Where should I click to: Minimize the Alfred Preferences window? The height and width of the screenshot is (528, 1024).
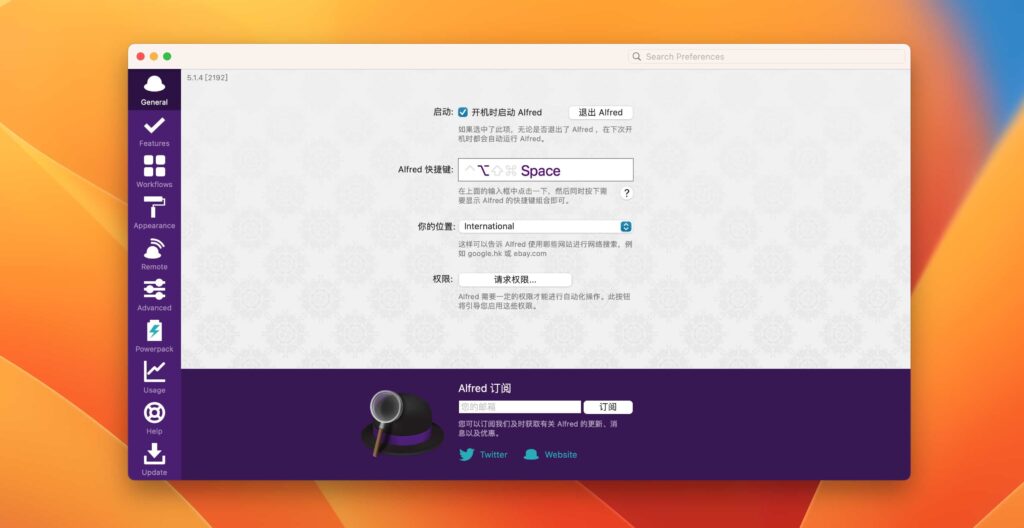(153, 57)
